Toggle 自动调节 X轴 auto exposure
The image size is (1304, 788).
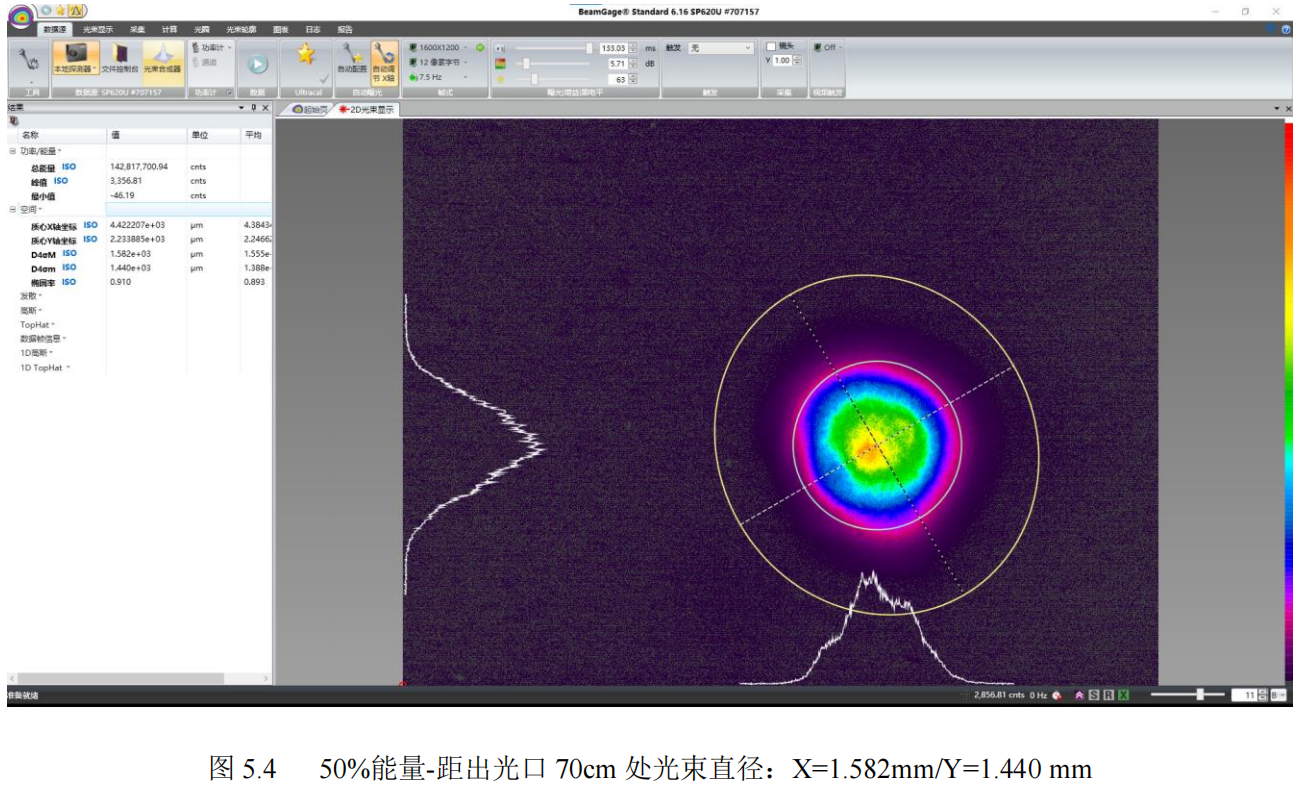pos(384,58)
